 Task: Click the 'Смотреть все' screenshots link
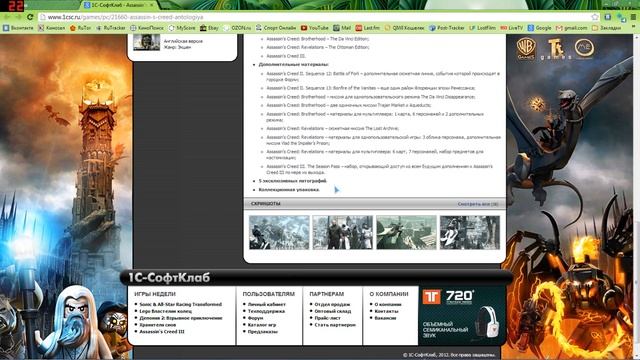(x=478, y=204)
